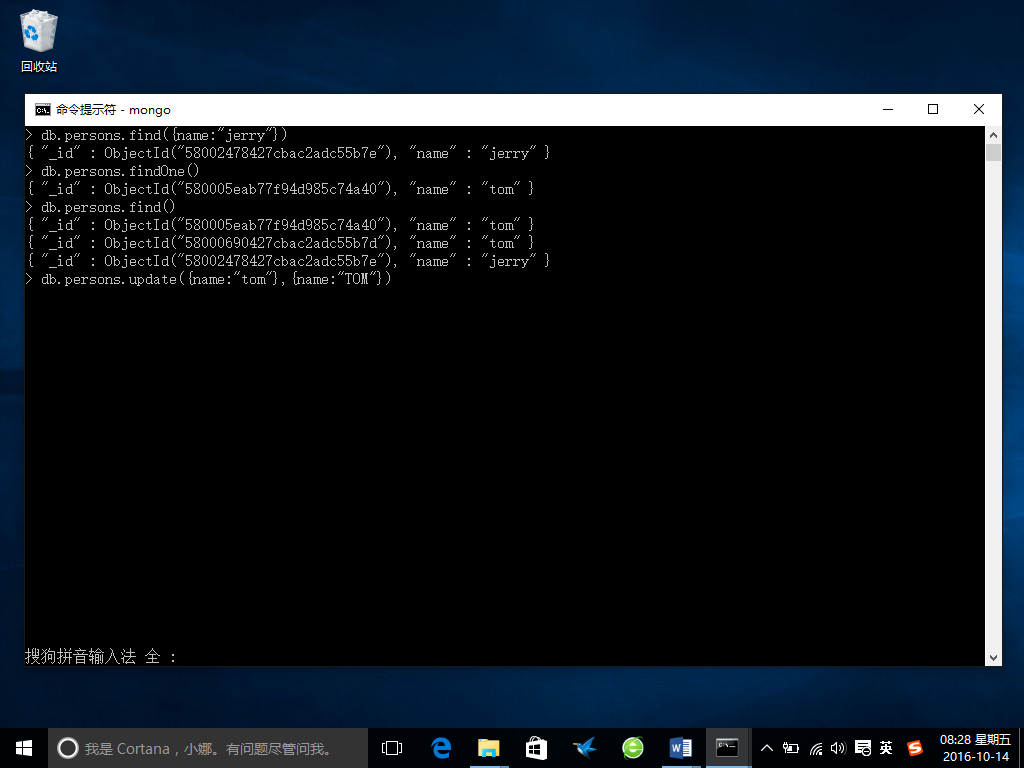Minimize the mongo command prompt window
Screen dimensions: 1024x768
tap(888, 110)
